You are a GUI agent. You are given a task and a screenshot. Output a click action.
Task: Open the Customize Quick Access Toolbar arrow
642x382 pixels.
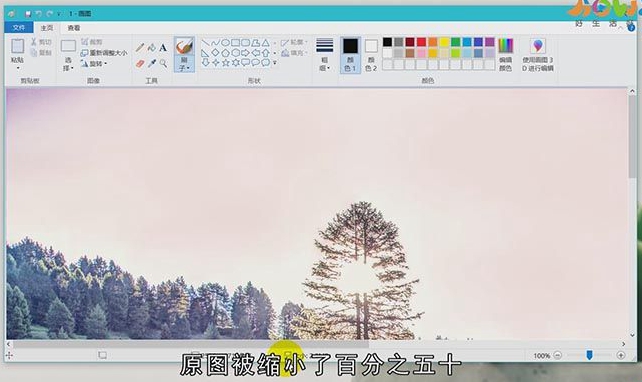59,14
